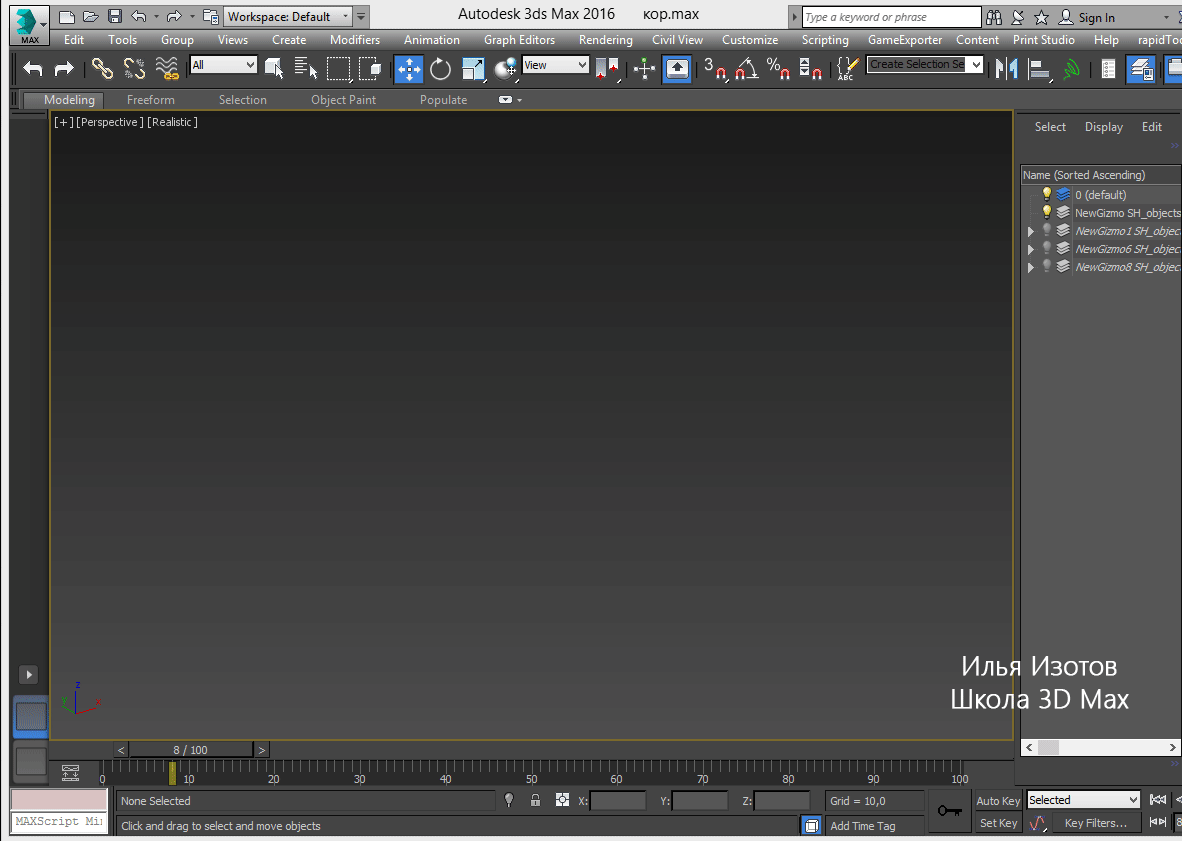Select the Select Object tool

[273, 68]
